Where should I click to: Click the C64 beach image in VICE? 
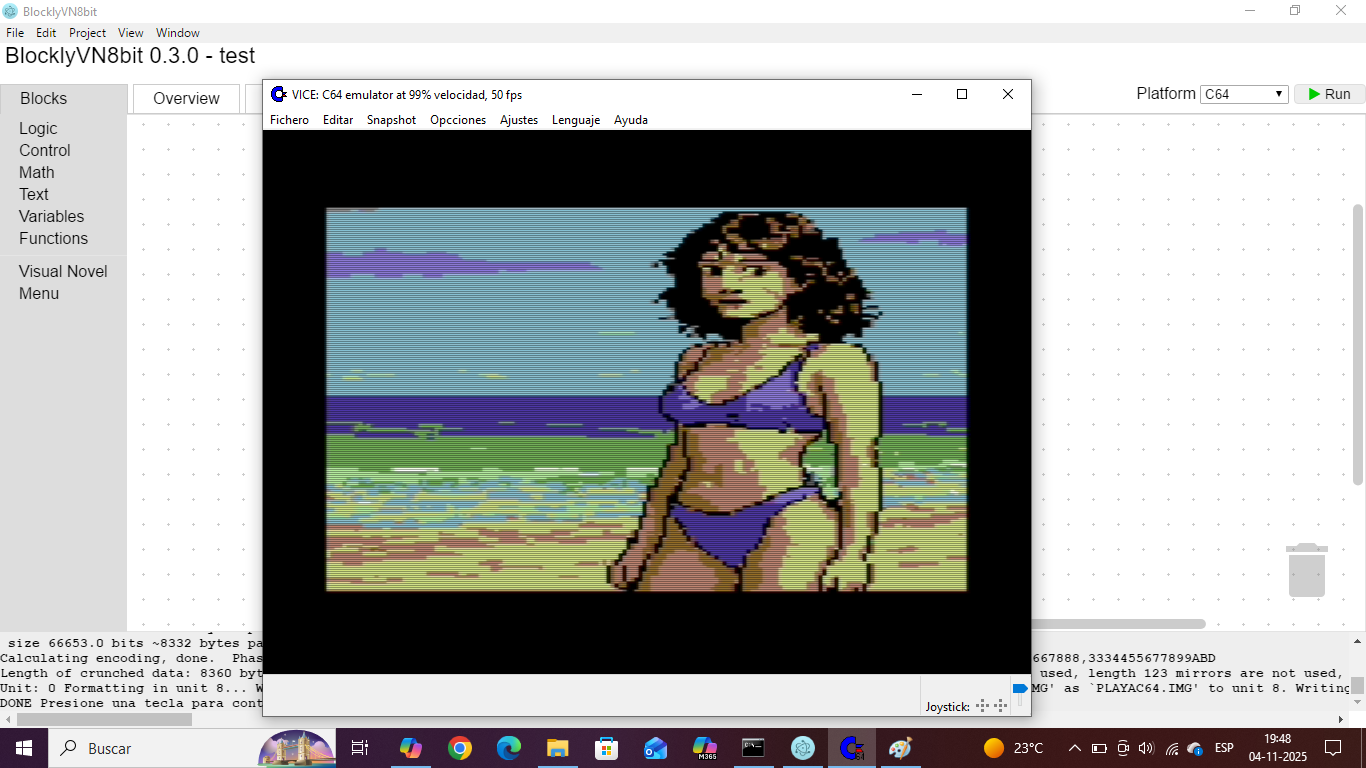647,399
